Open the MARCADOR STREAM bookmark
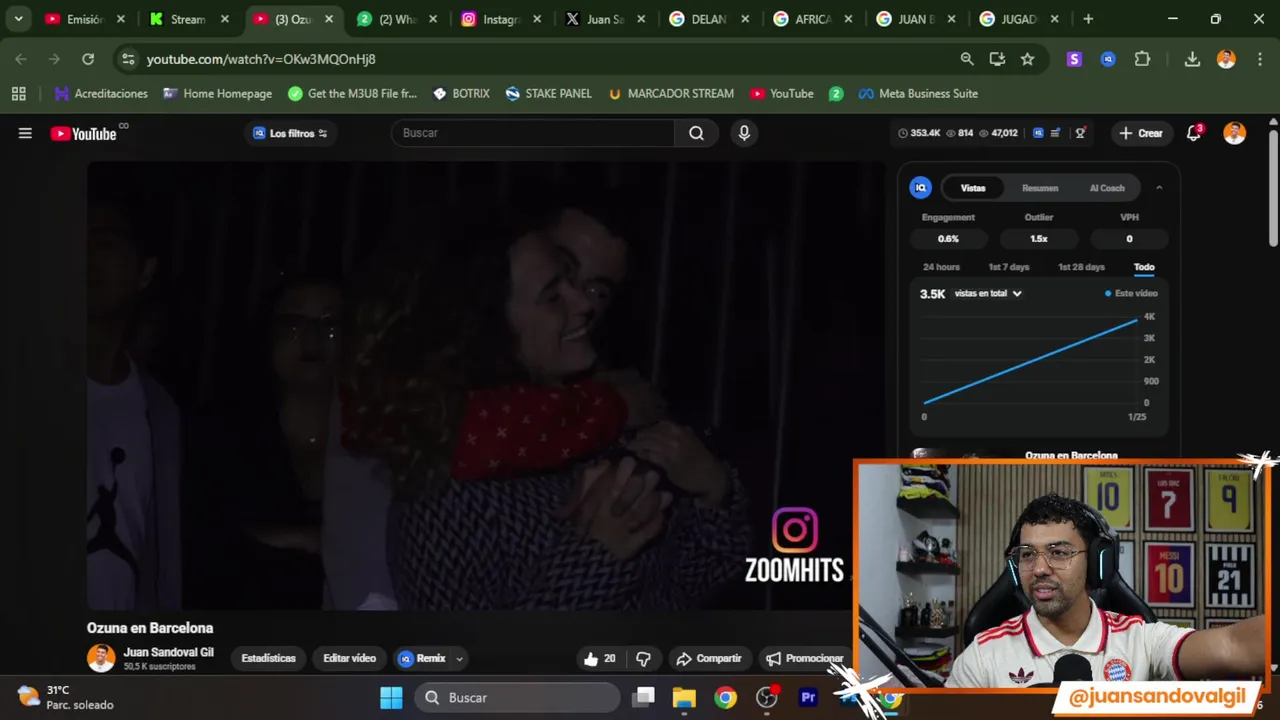The width and height of the screenshot is (1280, 720). click(x=669, y=93)
